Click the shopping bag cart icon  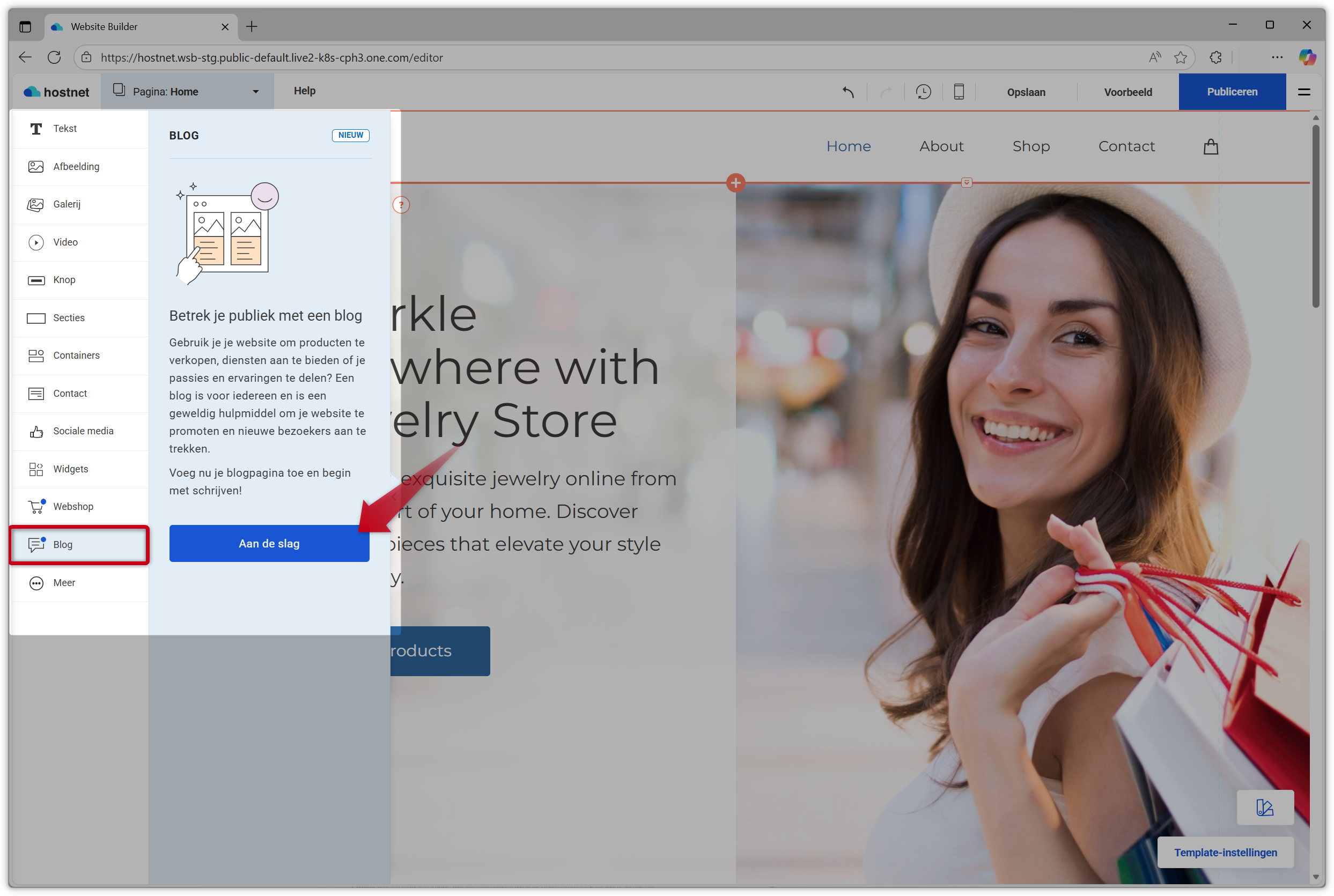click(x=1211, y=147)
